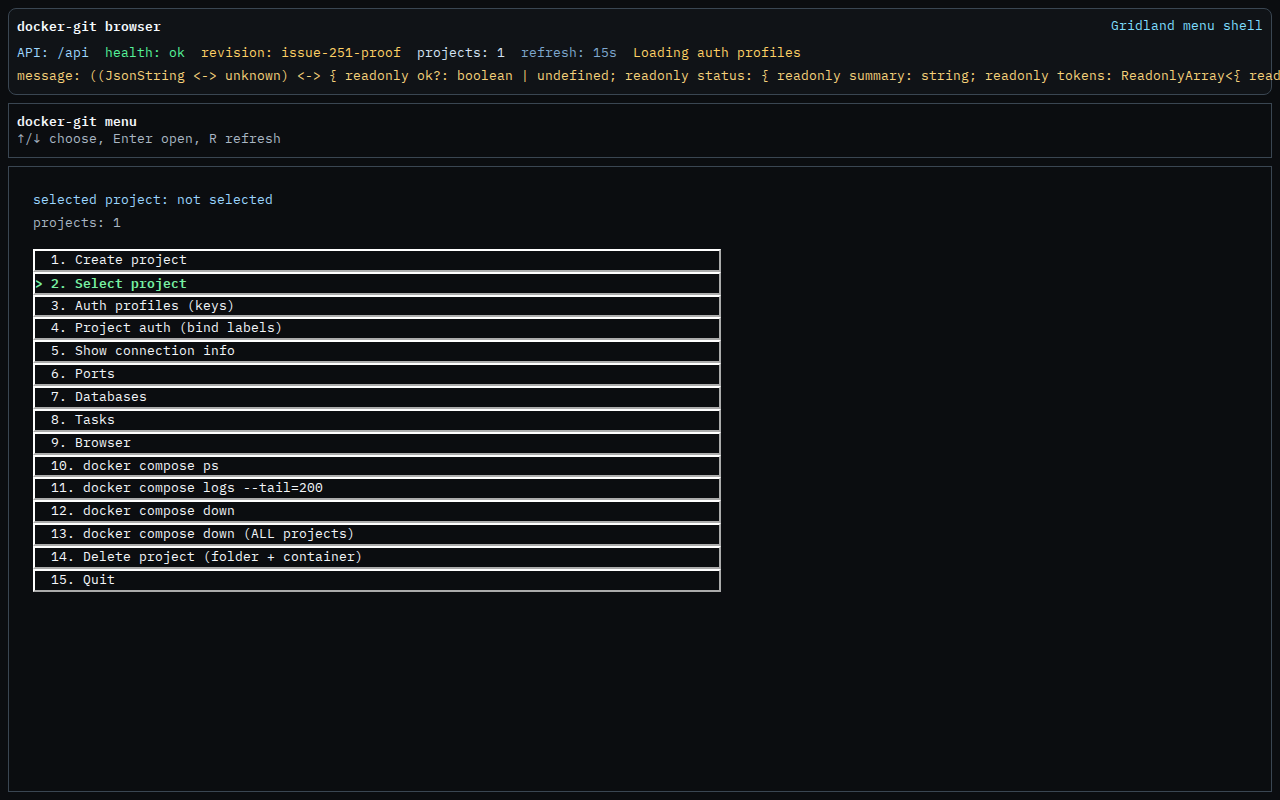The height and width of the screenshot is (800, 1280).
Task: Click the revision: issue-251-proof text
Action: [x=301, y=53]
